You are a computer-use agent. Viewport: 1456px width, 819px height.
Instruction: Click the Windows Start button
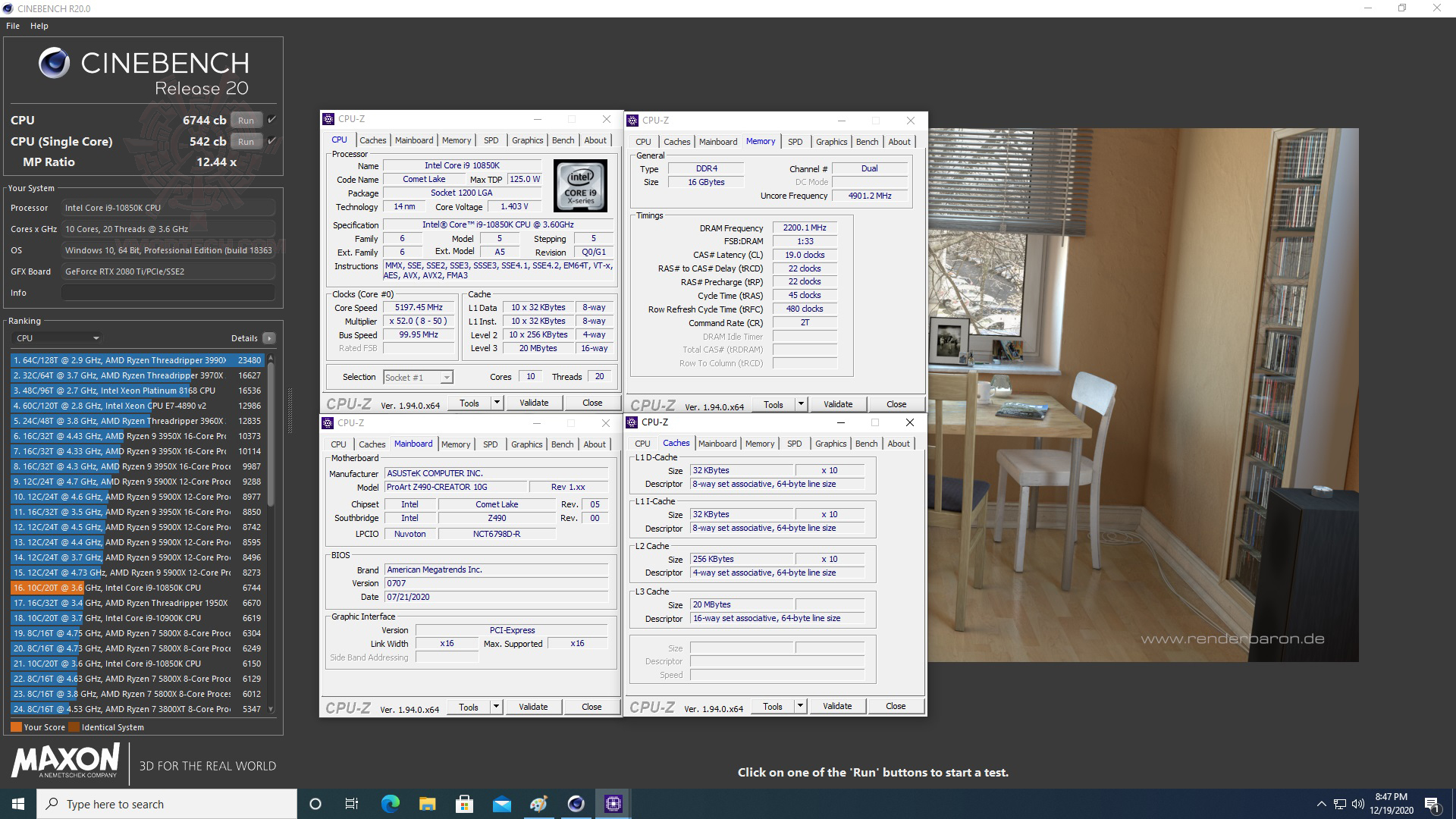18,804
